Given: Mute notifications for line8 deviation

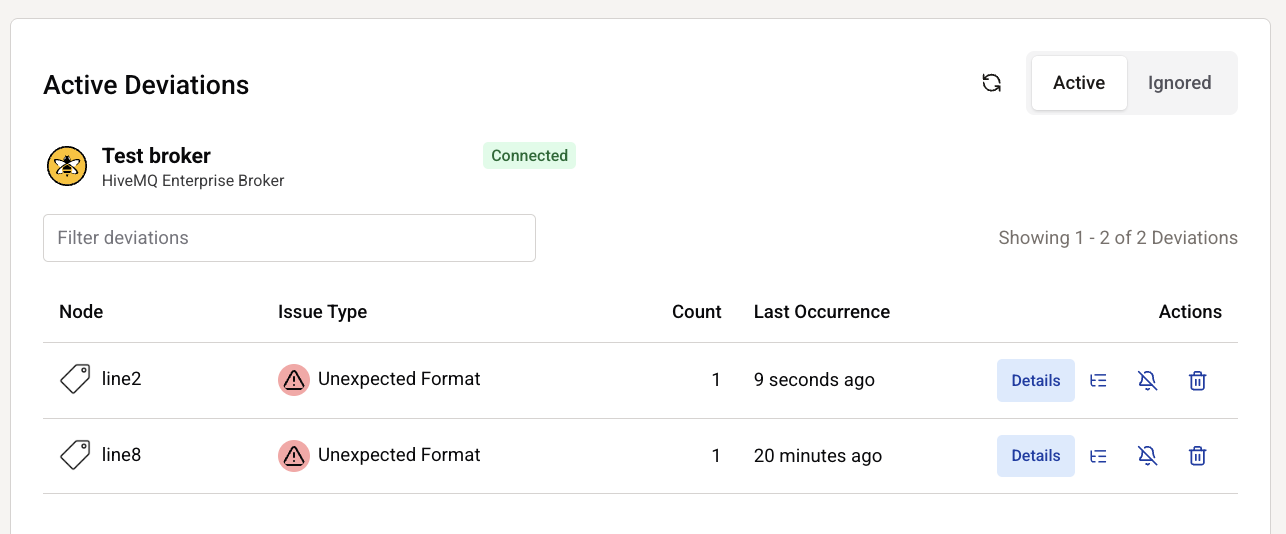Looking at the screenshot, I should (1148, 456).
